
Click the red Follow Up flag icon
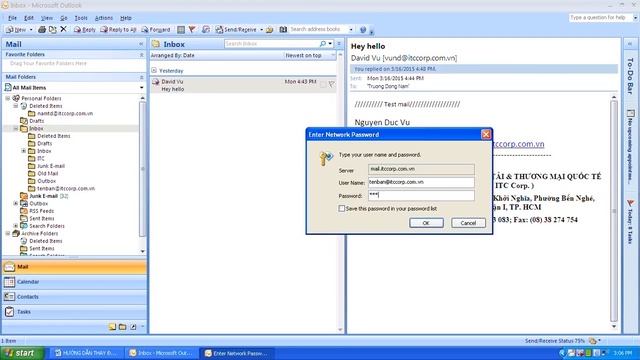(x=192, y=29)
